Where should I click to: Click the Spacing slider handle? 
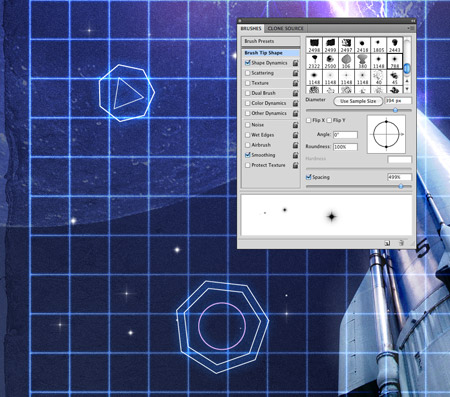point(401,186)
